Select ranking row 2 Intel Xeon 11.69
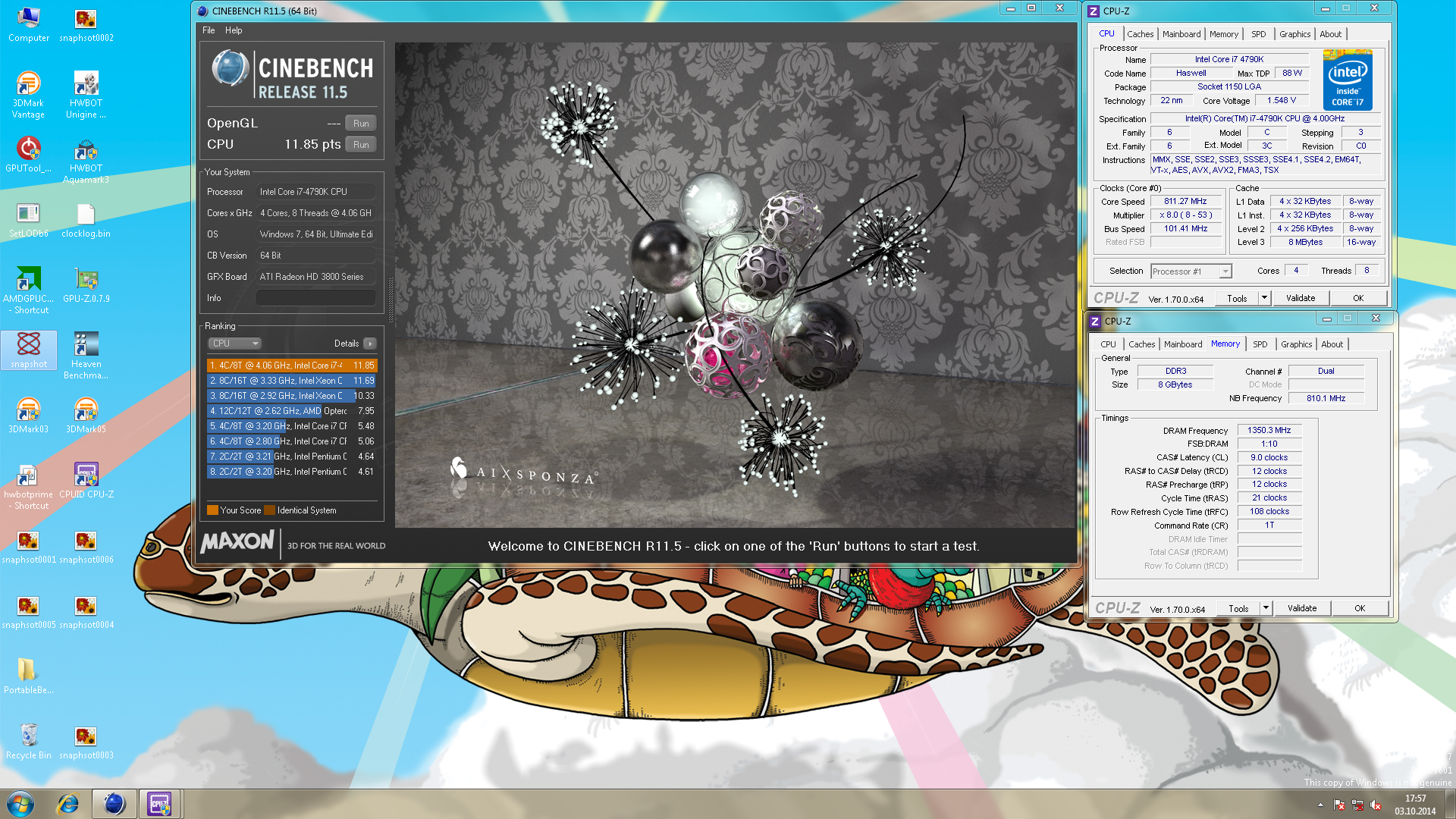Image resolution: width=1456 pixels, height=819 pixels. [292, 381]
